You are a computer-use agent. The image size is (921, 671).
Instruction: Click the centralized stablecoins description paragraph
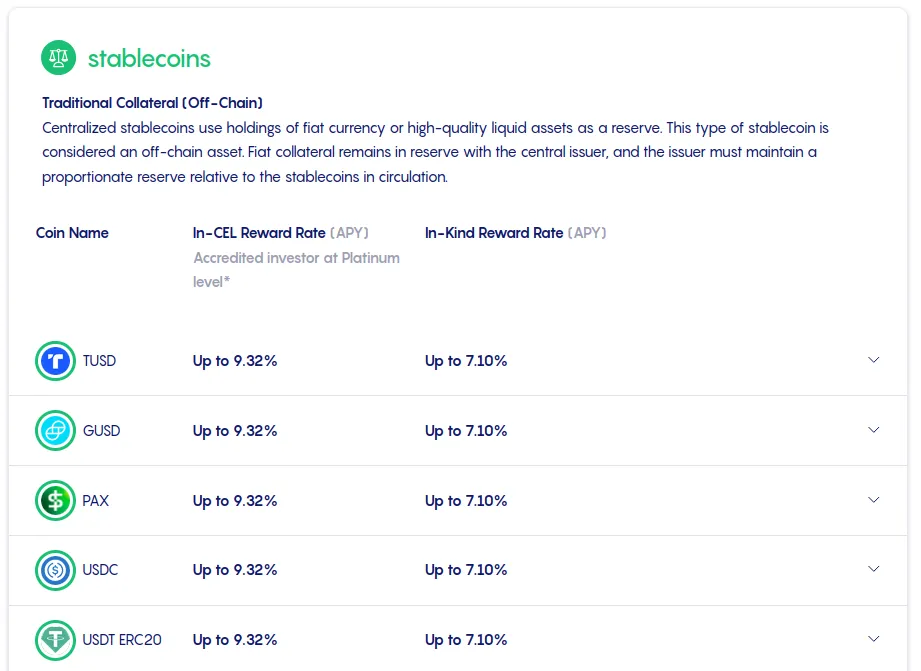[435, 152]
